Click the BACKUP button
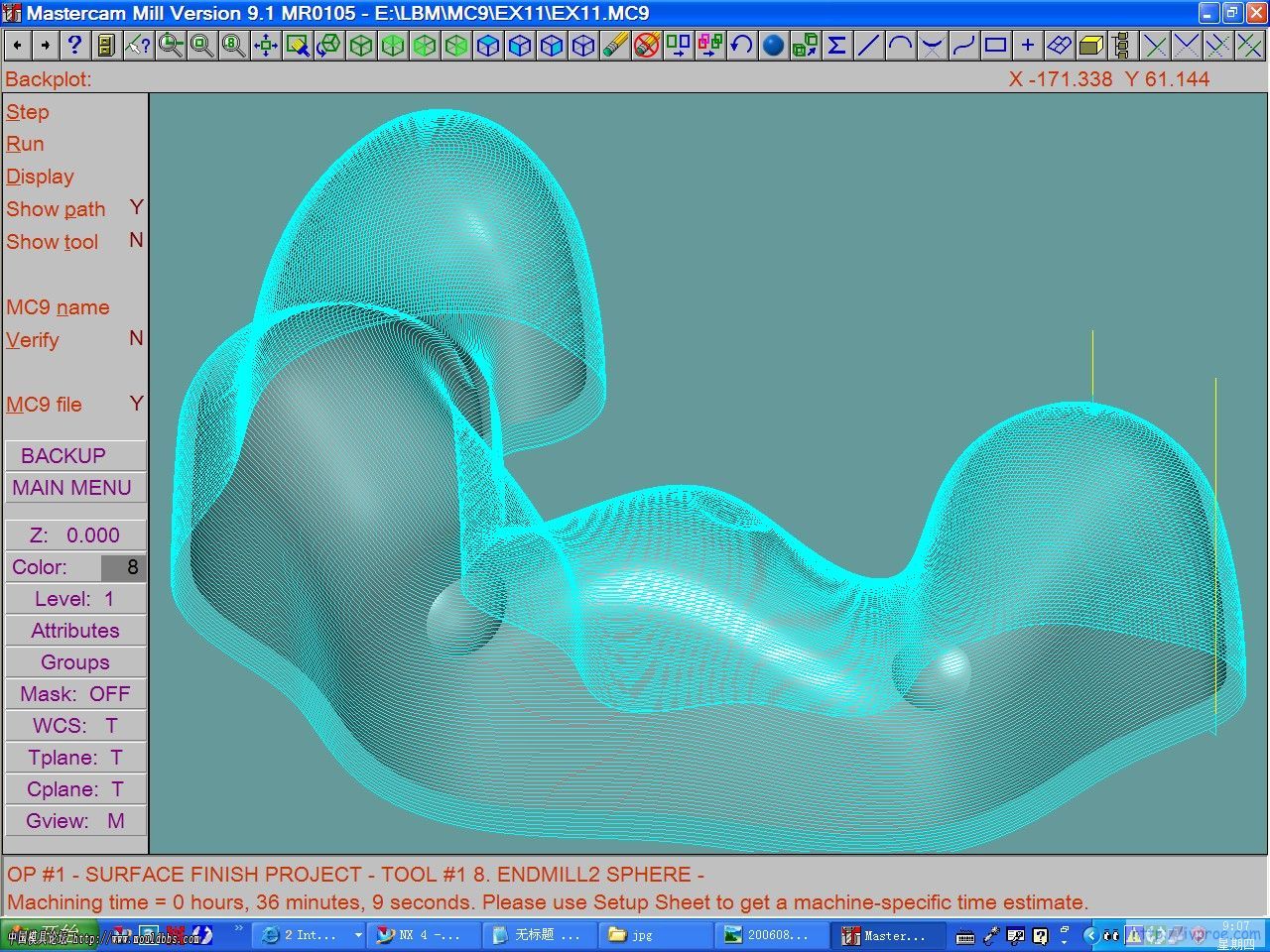The image size is (1270, 952). point(75,456)
